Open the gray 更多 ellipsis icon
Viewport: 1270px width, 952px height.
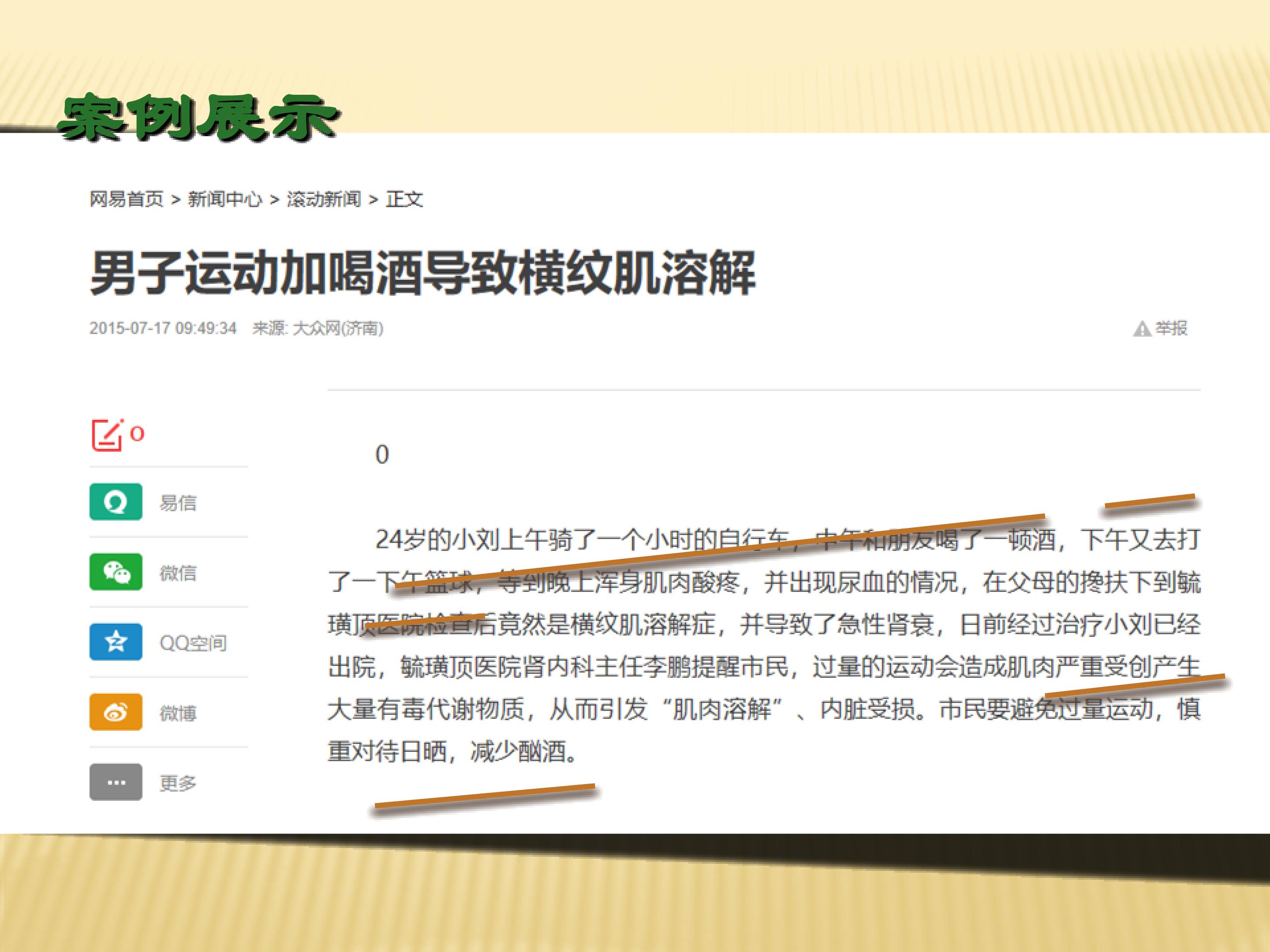pyautogui.click(x=116, y=782)
